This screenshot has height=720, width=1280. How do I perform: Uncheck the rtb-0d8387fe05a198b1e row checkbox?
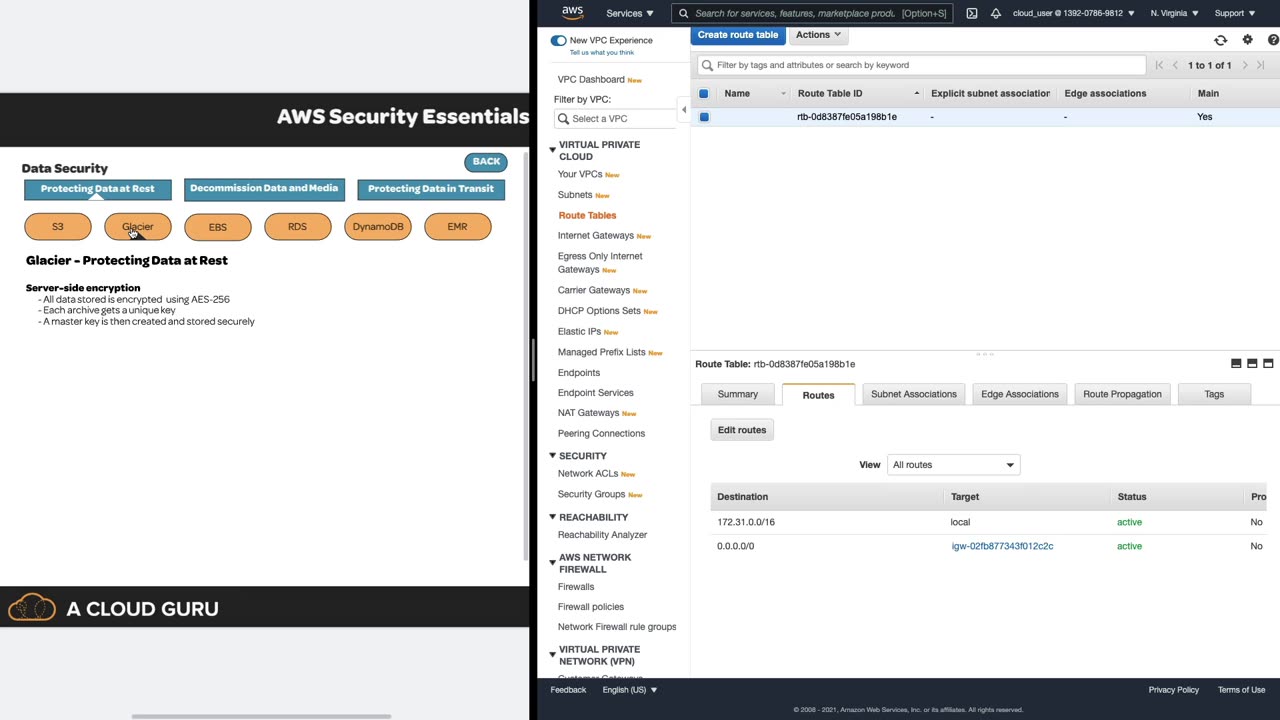pos(704,117)
